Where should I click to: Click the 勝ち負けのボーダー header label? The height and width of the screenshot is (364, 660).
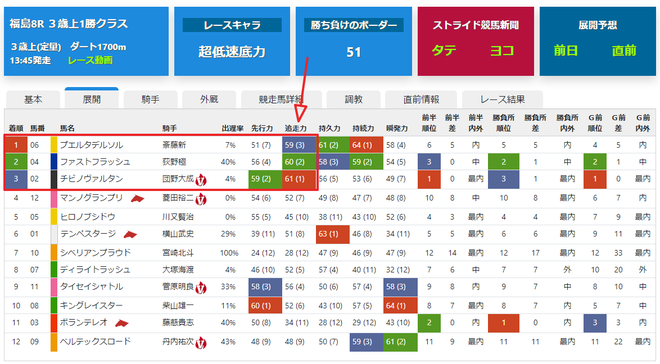tap(354, 25)
